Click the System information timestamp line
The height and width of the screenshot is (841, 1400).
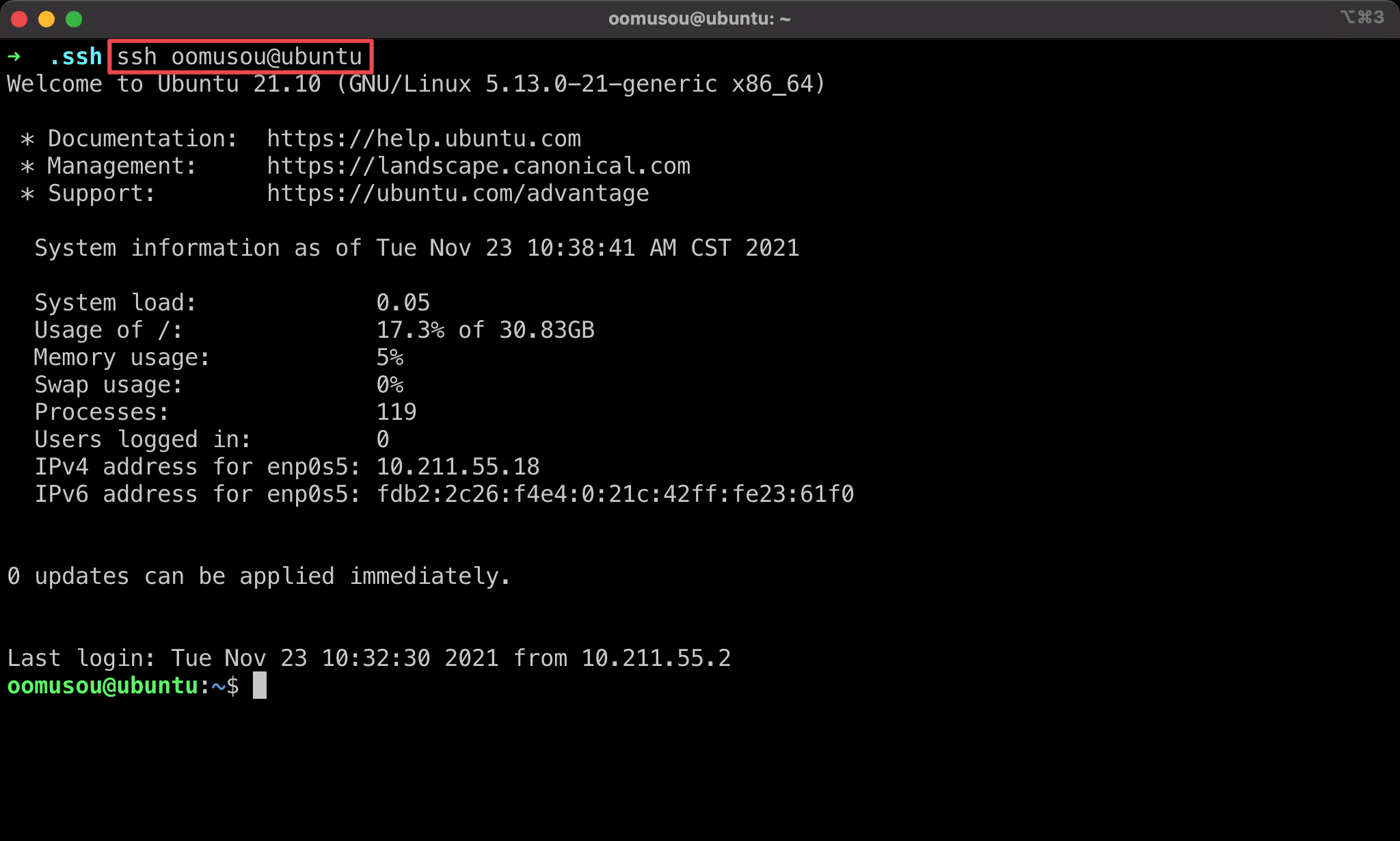click(417, 248)
